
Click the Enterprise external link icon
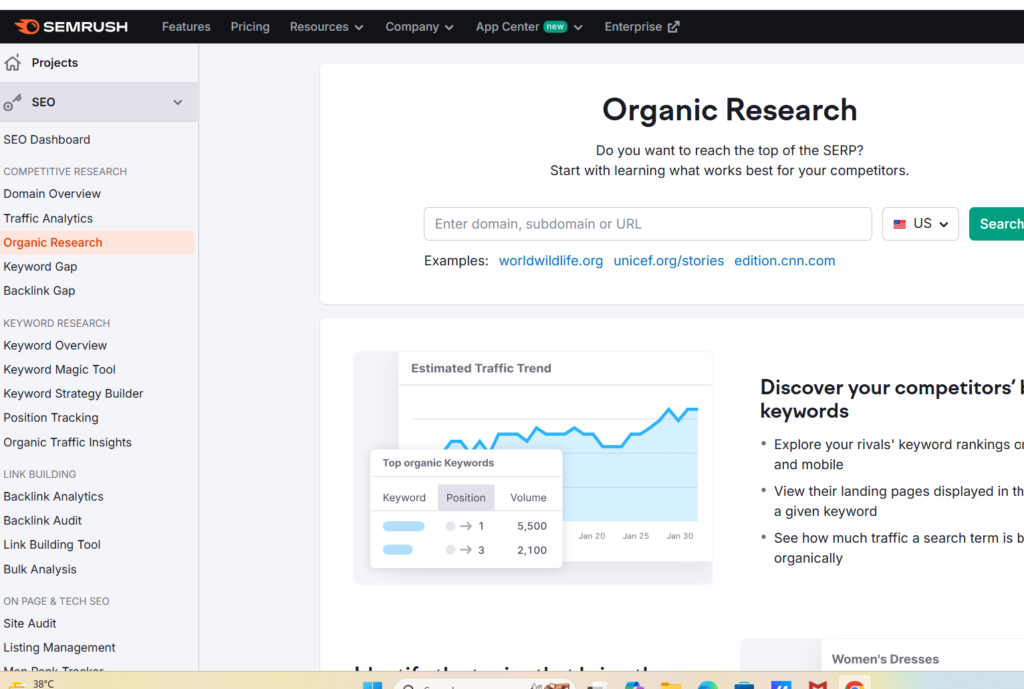[674, 27]
